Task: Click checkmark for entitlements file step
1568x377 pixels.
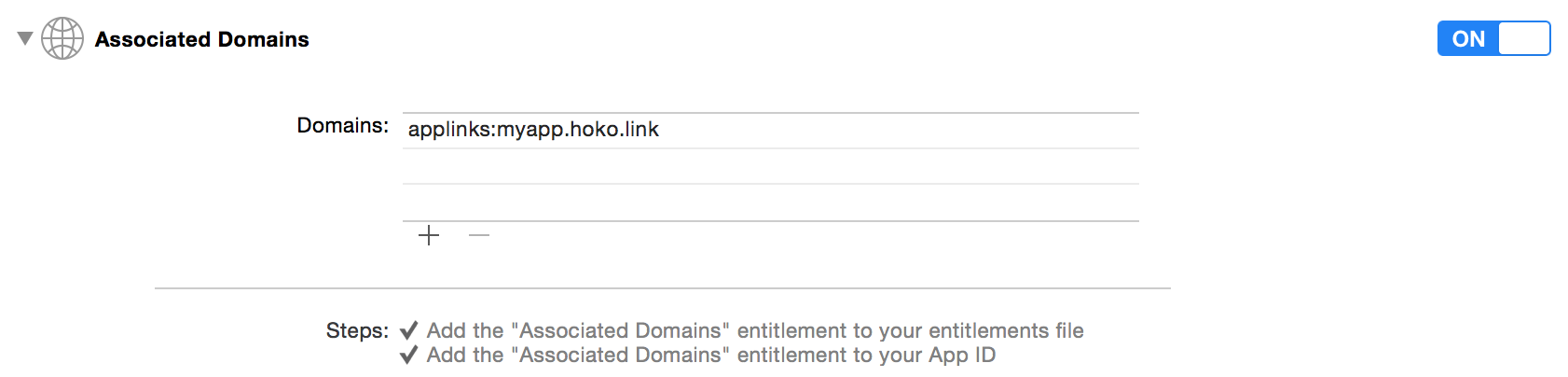Action: 408,330
